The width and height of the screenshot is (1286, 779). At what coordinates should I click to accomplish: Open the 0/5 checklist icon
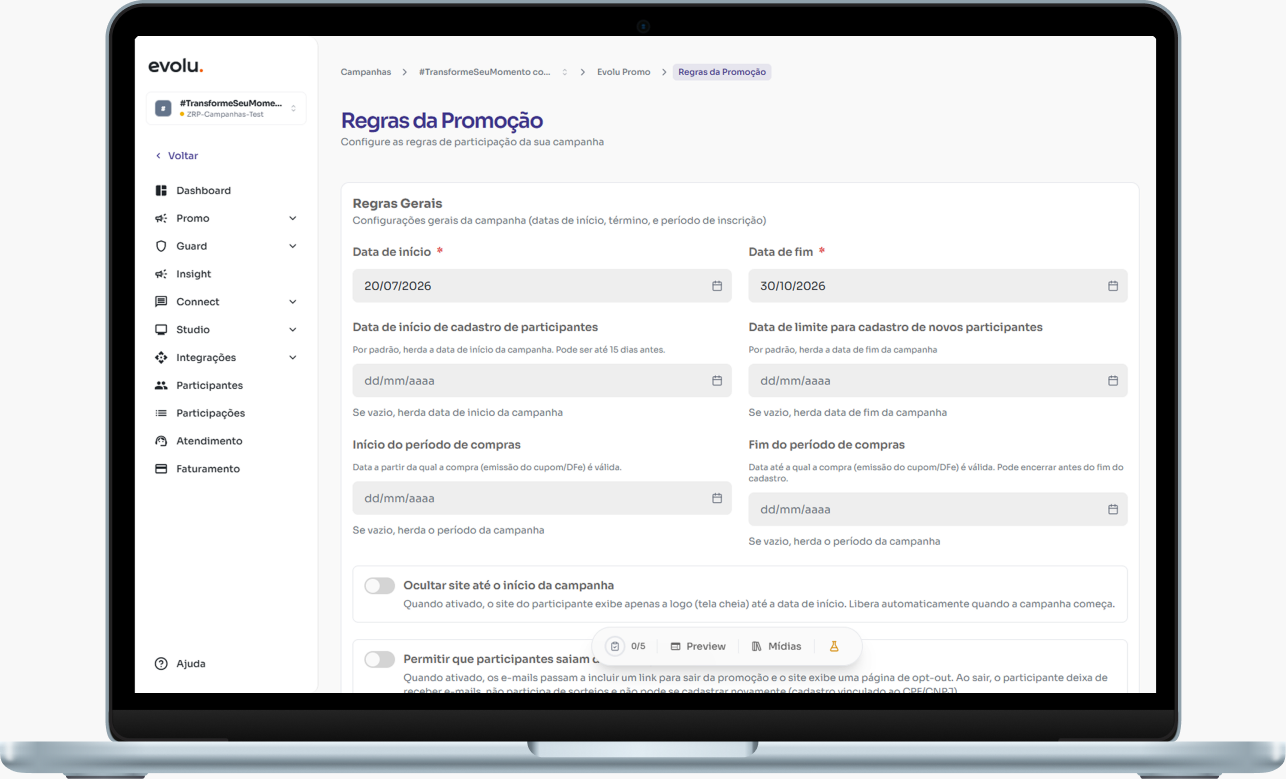pos(615,646)
